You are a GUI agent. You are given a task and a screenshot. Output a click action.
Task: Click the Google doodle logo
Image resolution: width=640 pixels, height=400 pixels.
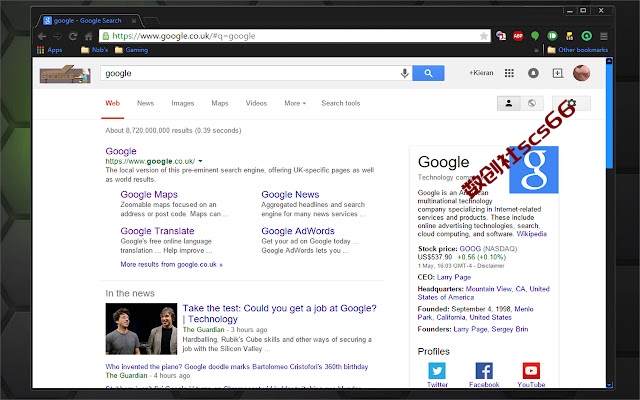click(x=65, y=74)
